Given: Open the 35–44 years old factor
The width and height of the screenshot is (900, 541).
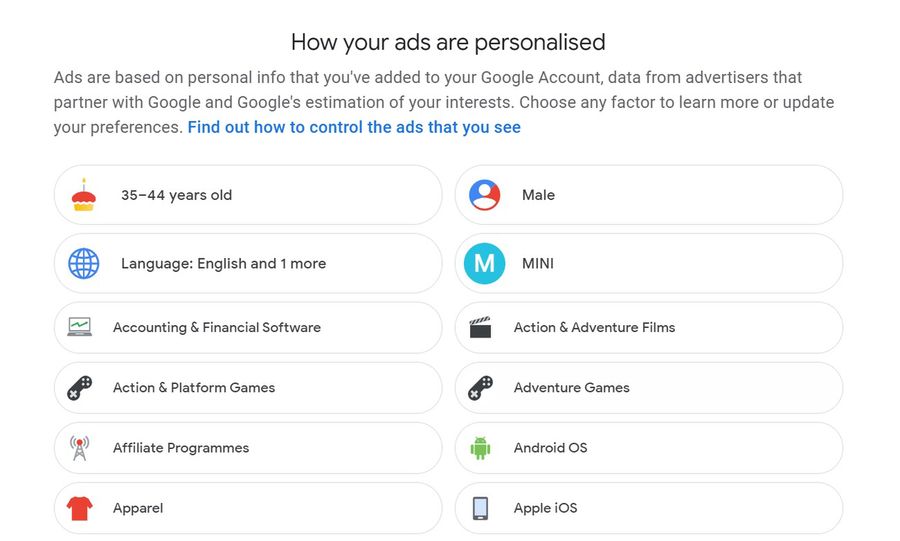Looking at the screenshot, I should coord(248,195).
